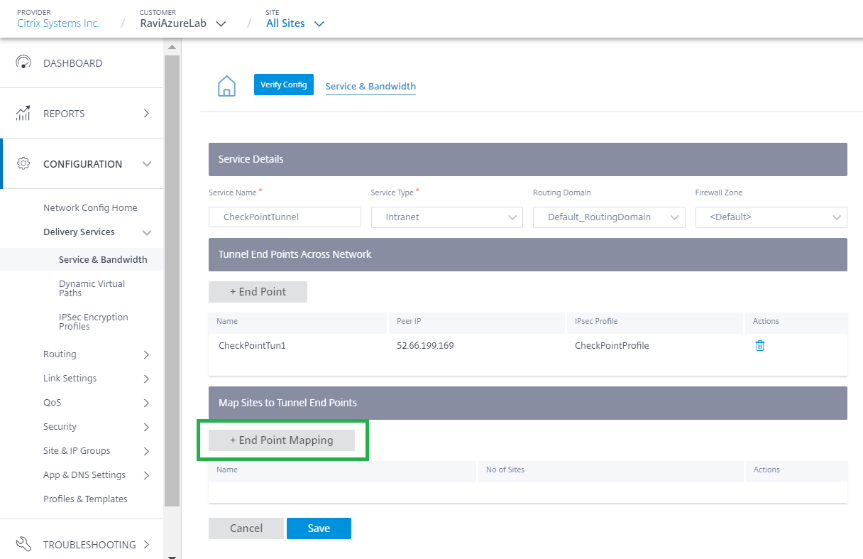
Task: Click into the Service Name field
Action: tap(285, 217)
